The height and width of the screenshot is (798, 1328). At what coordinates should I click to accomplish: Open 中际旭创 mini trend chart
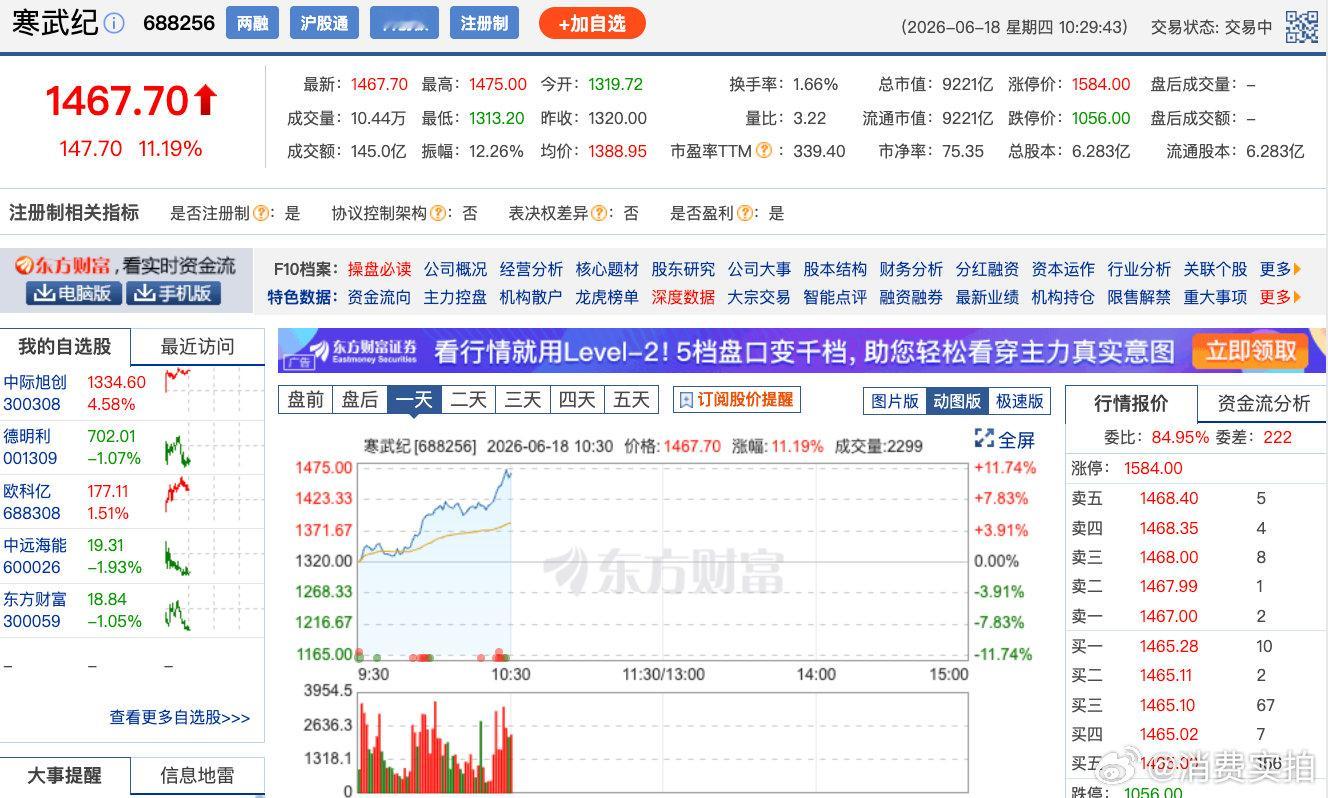[x=178, y=380]
